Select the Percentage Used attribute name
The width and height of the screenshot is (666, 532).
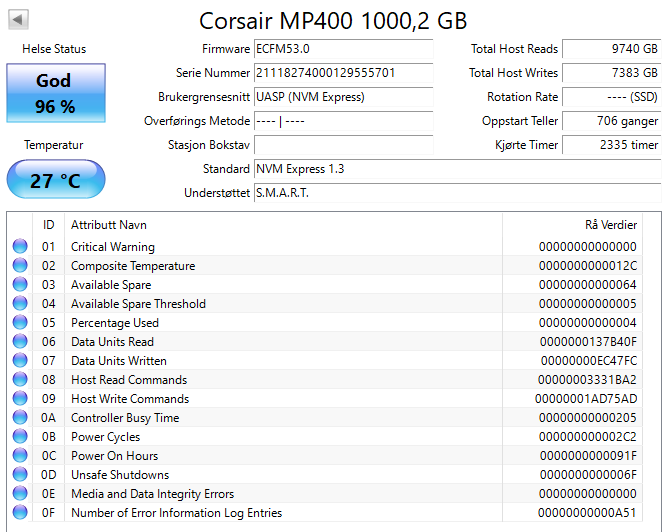pyautogui.click(x=115, y=323)
